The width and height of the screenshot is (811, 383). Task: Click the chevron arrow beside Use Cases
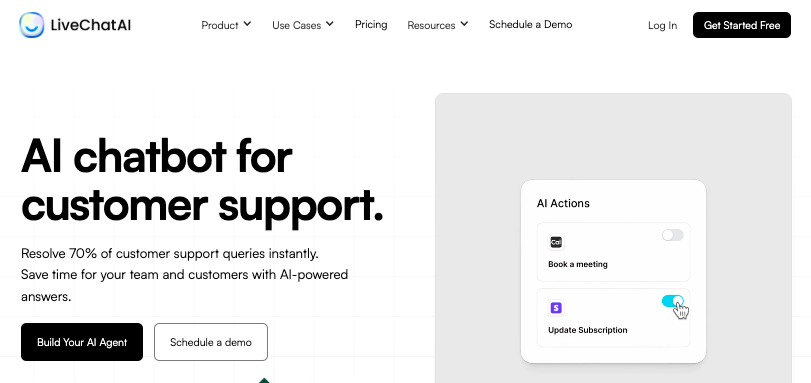pyautogui.click(x=330, y=24)
